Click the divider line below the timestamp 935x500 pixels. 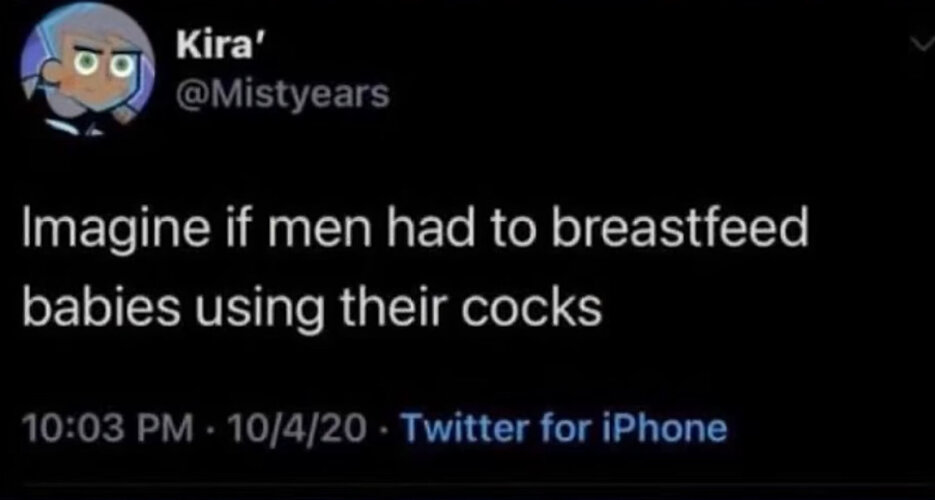click(468, 483)
